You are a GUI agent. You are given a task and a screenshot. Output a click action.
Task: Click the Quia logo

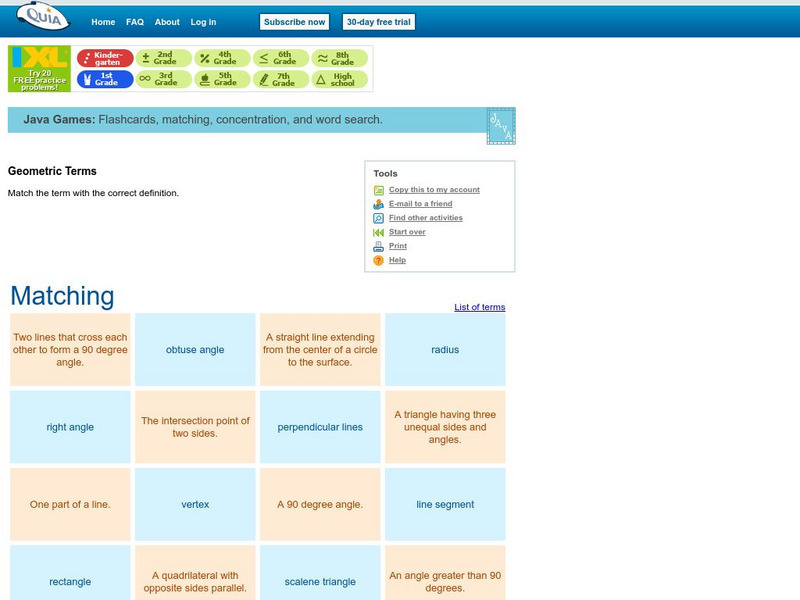(x=43, y=17)
